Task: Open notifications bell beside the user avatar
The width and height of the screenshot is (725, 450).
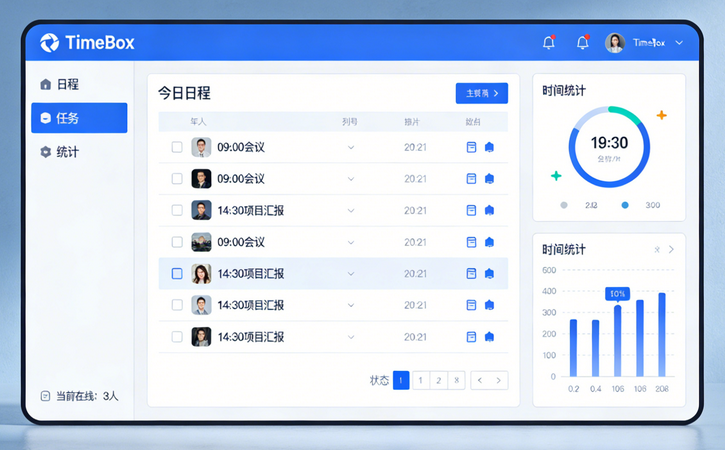Action: coord(582,42)
